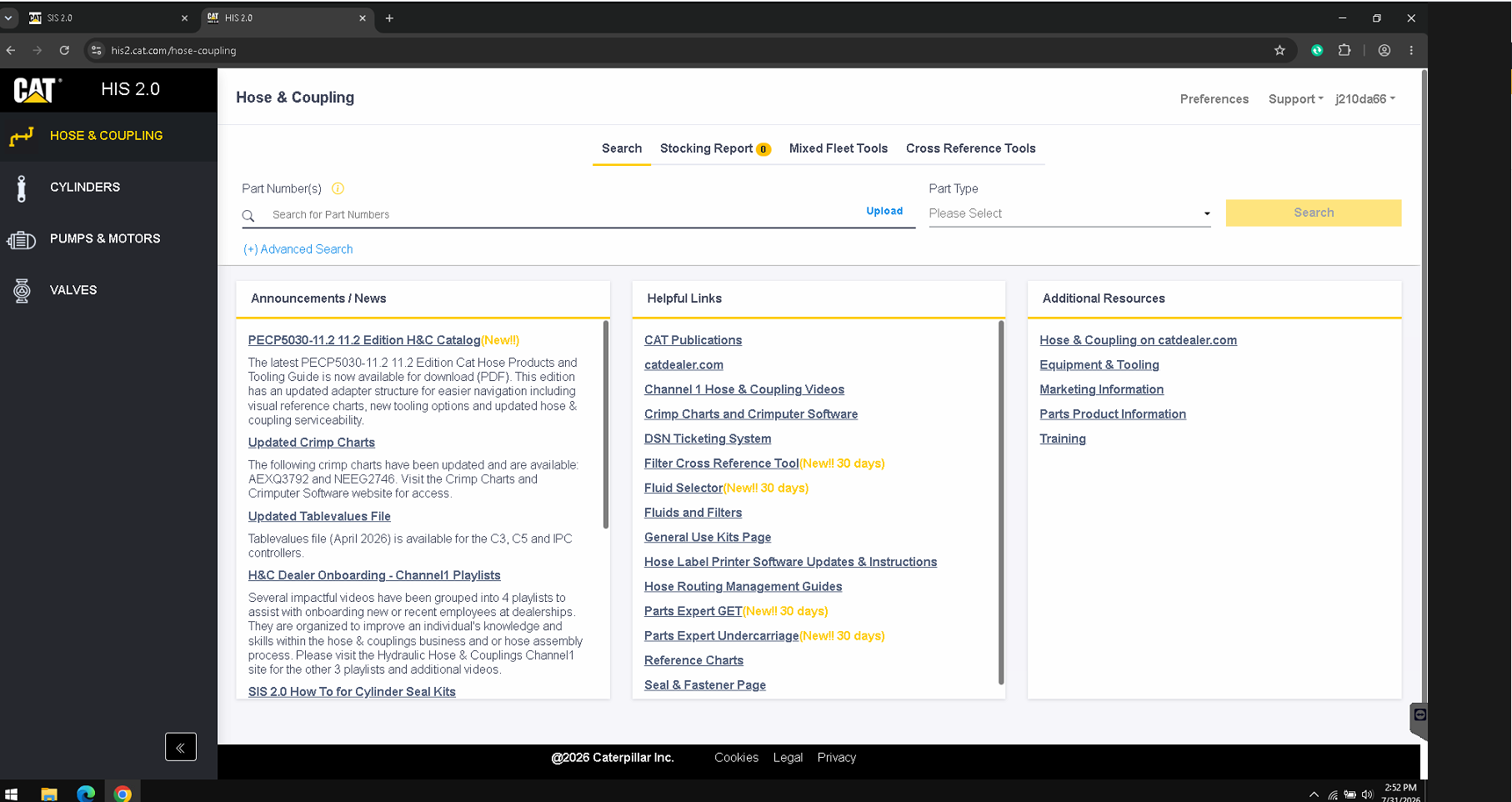Expand the Advanced Search options
Screen dimensions: 1512x802
[x=298, y=249]
